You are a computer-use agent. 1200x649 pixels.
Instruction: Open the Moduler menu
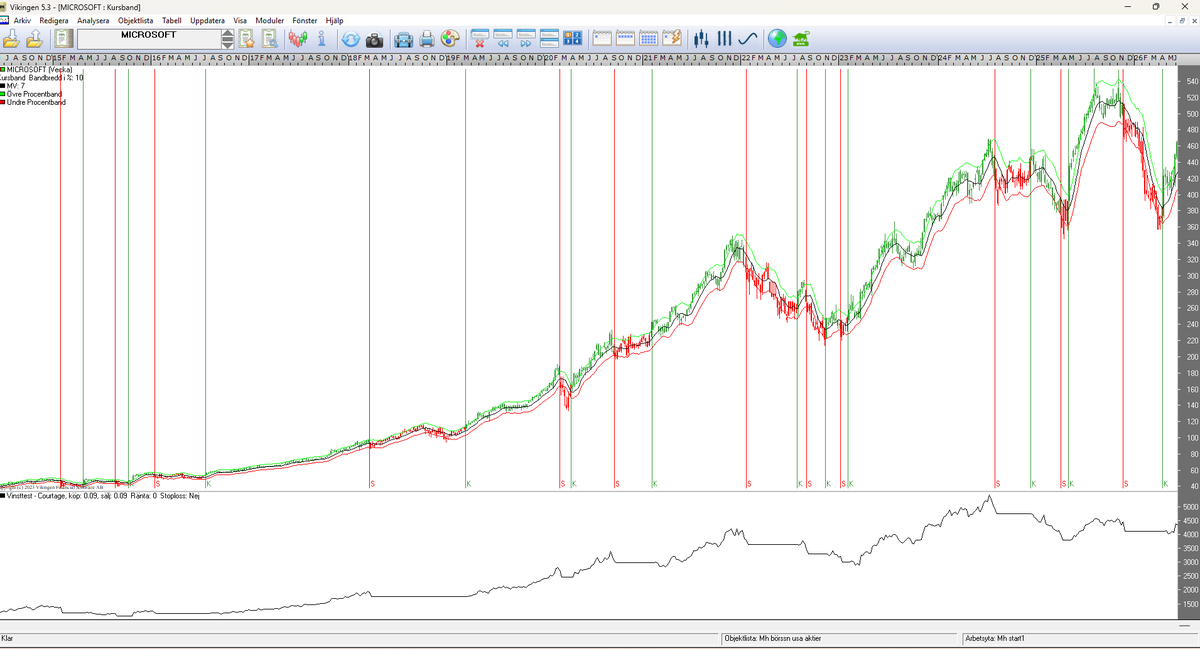270,20
